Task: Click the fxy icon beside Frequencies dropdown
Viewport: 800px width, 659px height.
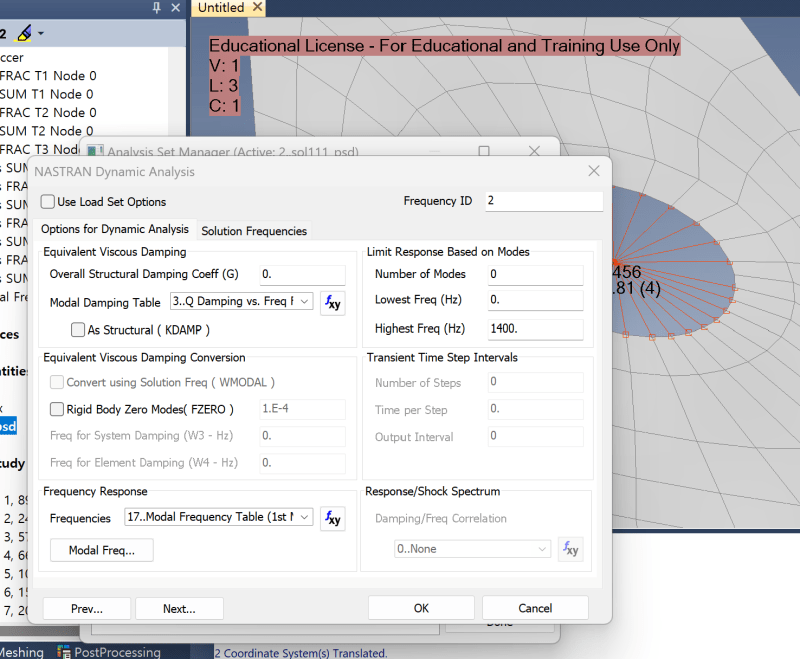Action: pyautogui.click(x=332, y=518)
